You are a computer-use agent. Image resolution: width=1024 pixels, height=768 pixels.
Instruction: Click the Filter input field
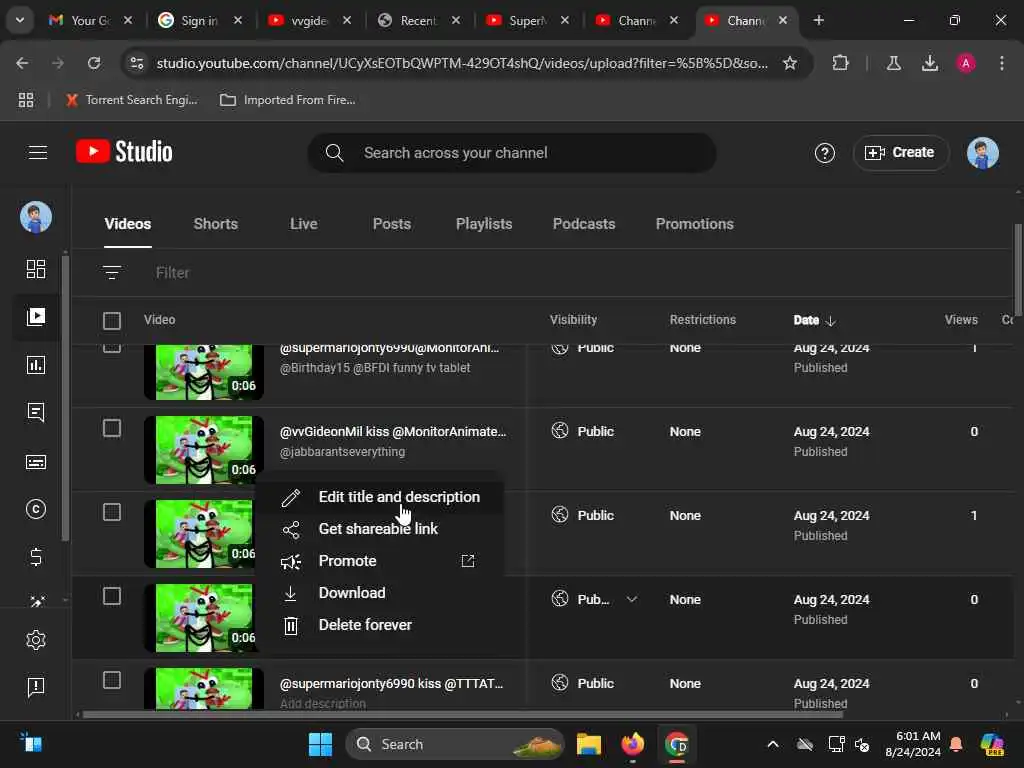(172, 273)
